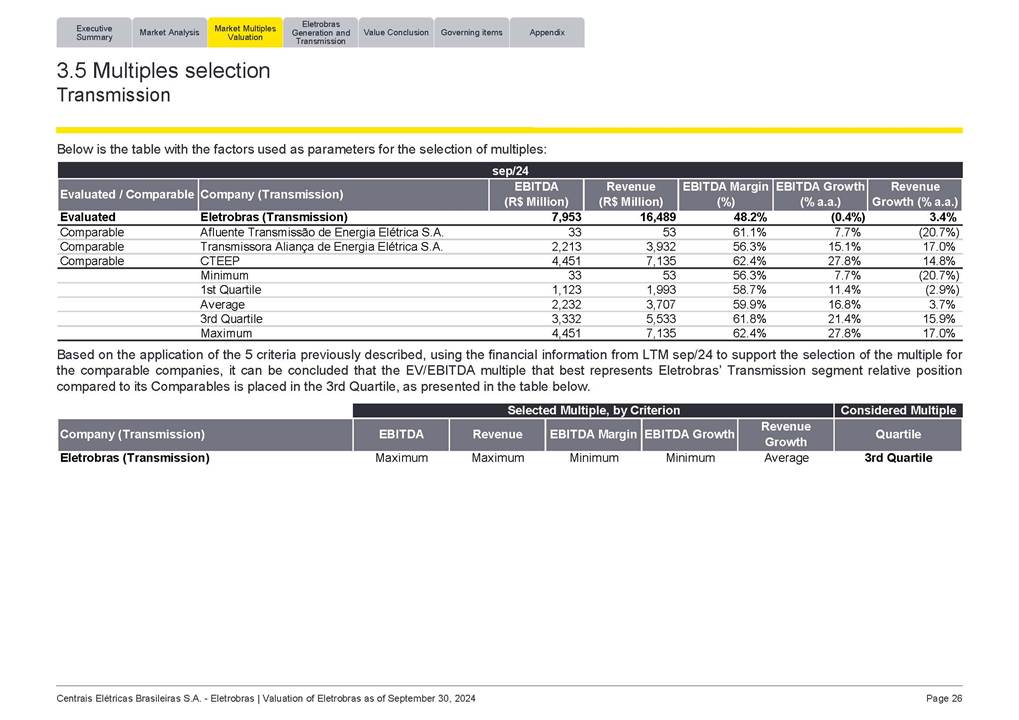
Task: Switch to the Appendix tab
Action: coord(547,32)
